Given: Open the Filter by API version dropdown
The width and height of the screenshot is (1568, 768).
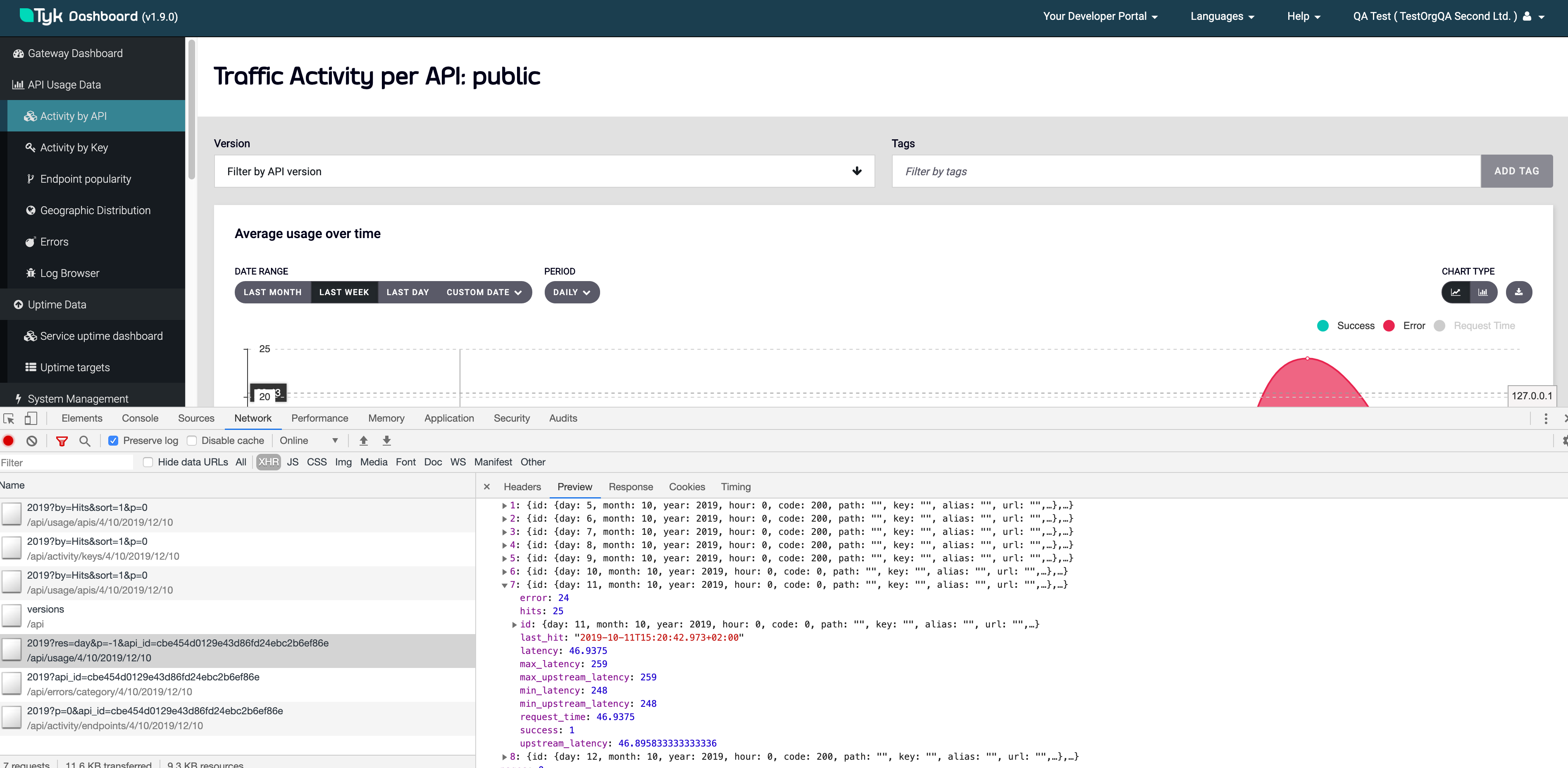Looking at the screenshot, I should [856, 171].
